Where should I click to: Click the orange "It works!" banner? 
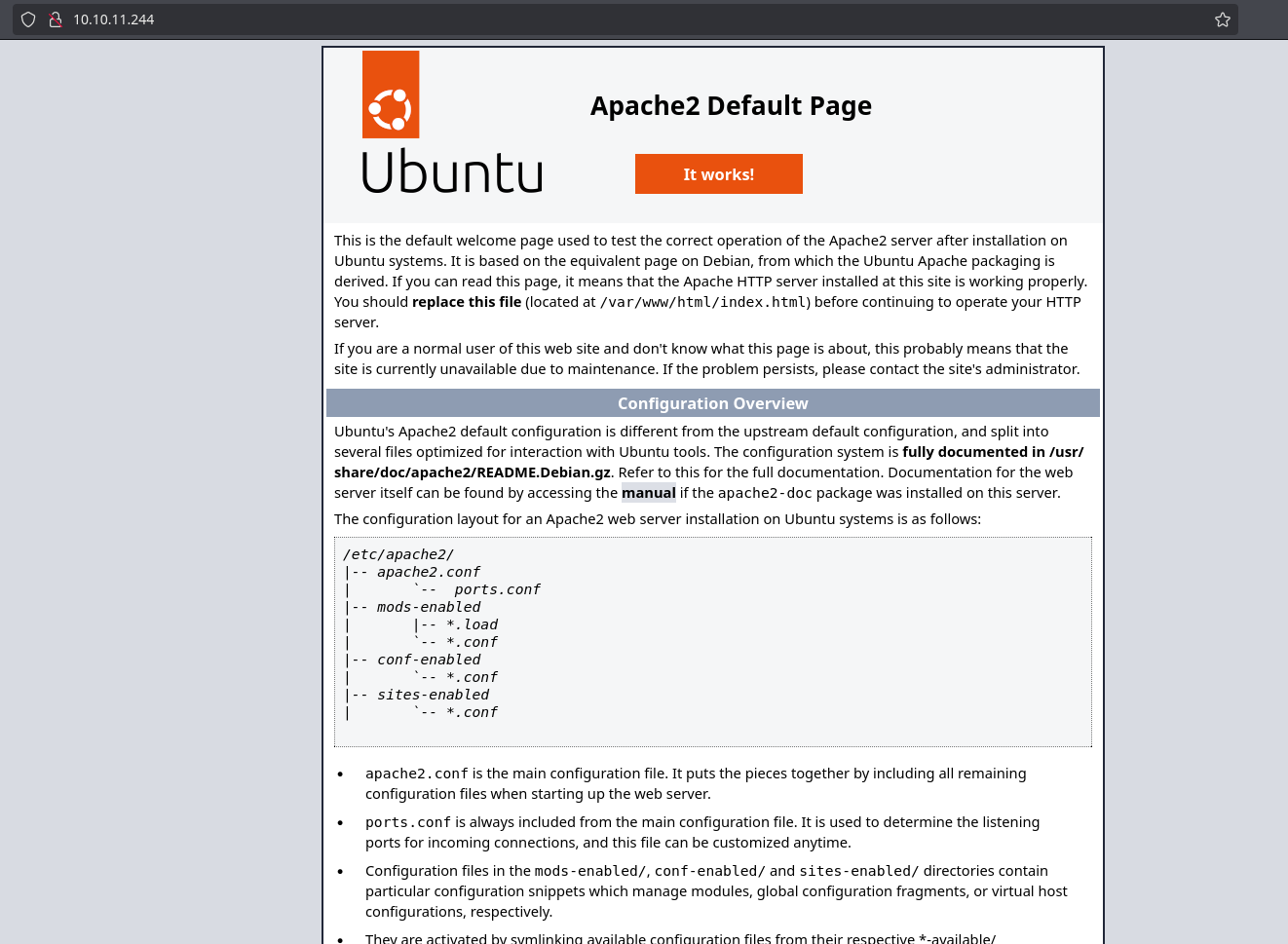719,174
